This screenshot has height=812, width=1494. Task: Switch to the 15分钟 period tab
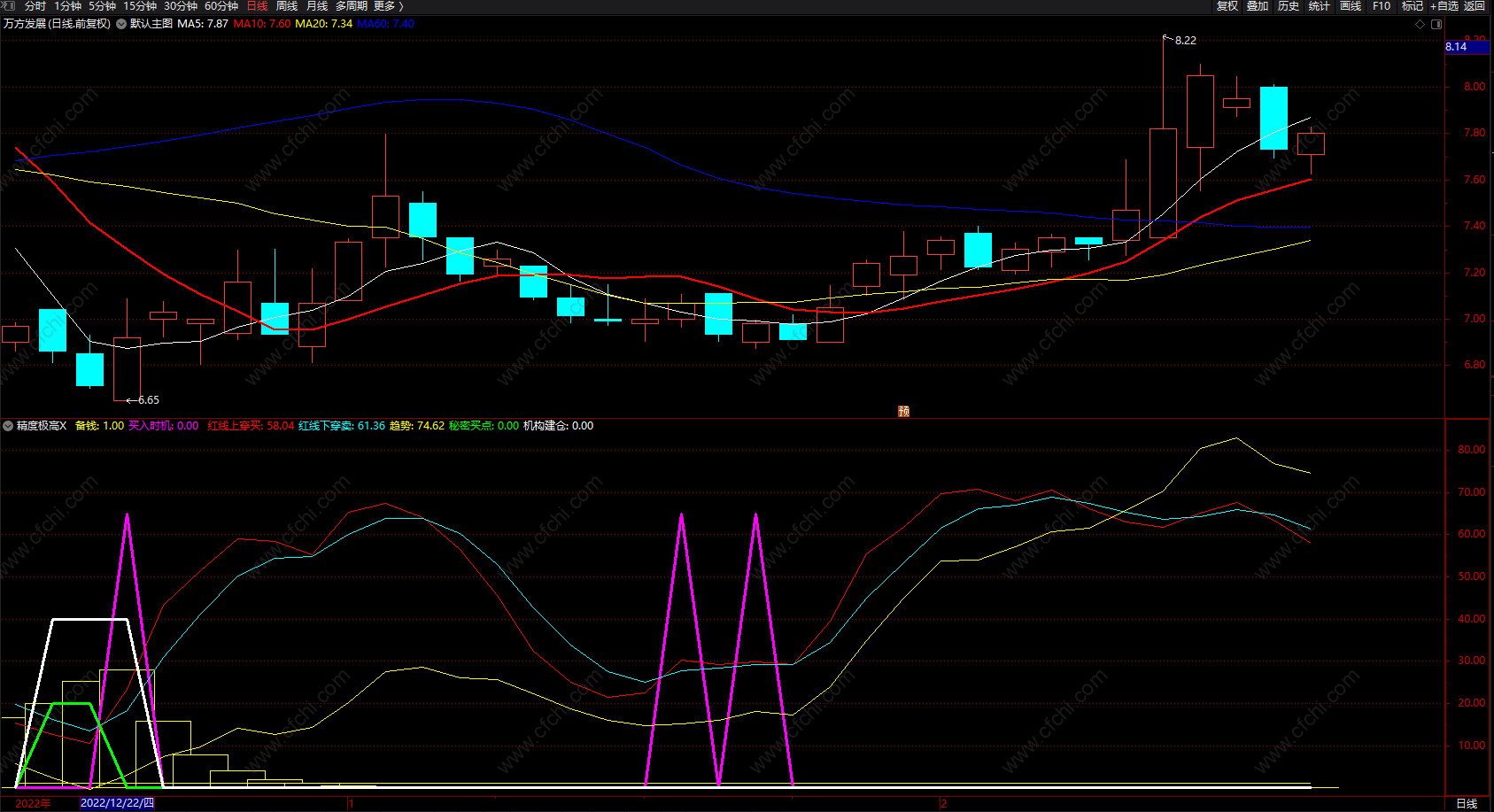(140, 6)
